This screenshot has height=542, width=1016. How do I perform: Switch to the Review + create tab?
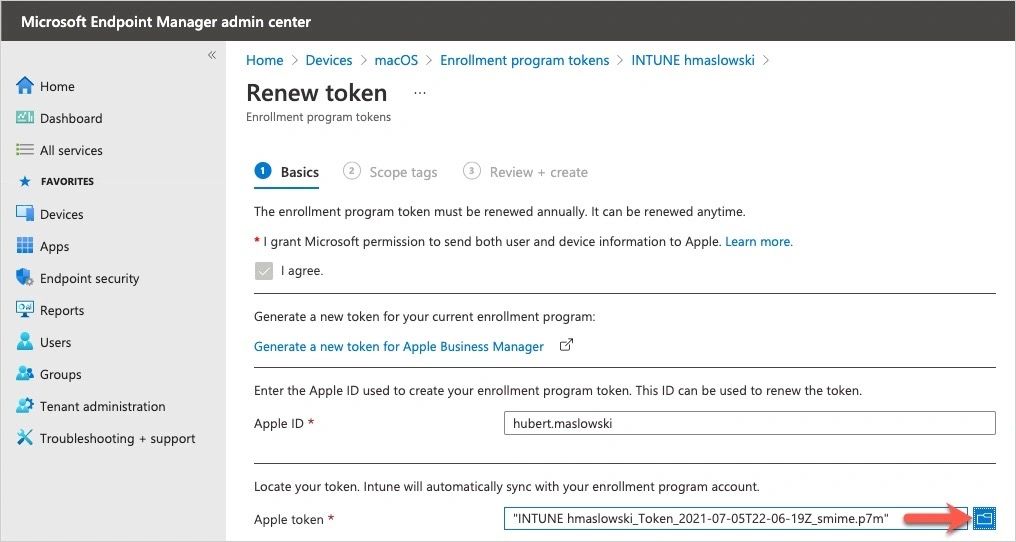pyautogui.click(x=538, y=172)
